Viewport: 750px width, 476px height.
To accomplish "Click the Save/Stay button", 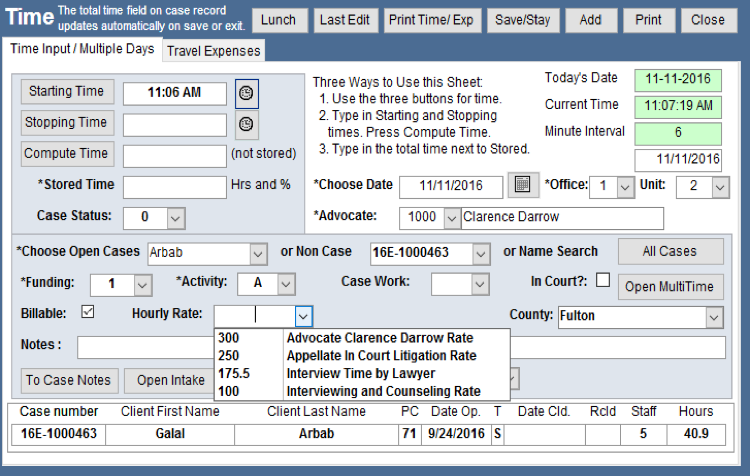I will click(x=522, y=20).
